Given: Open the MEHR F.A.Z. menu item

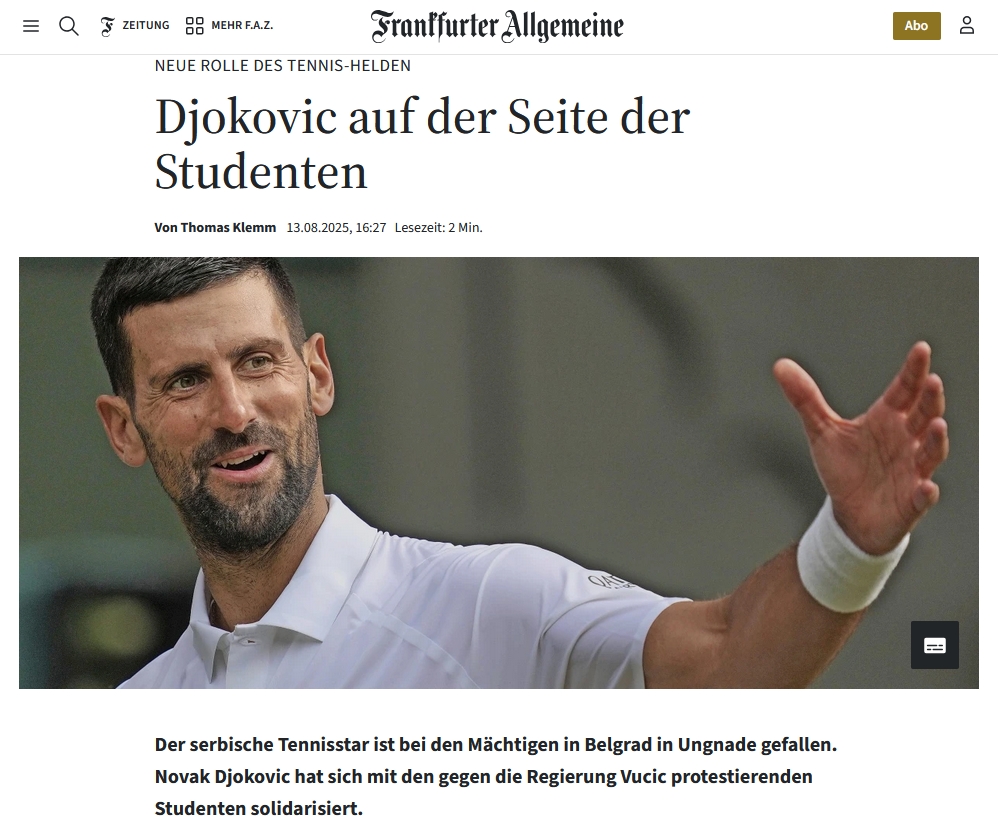Looking at the screenshot, I should click(x=242, y=25).
